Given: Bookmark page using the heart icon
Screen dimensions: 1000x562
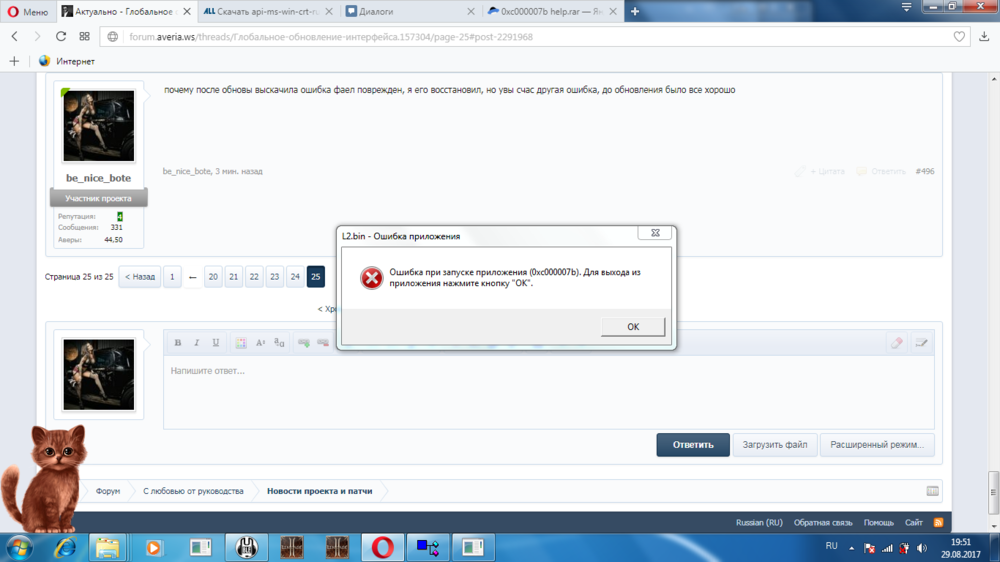Looking at the screenshot, I should (959, 37).
